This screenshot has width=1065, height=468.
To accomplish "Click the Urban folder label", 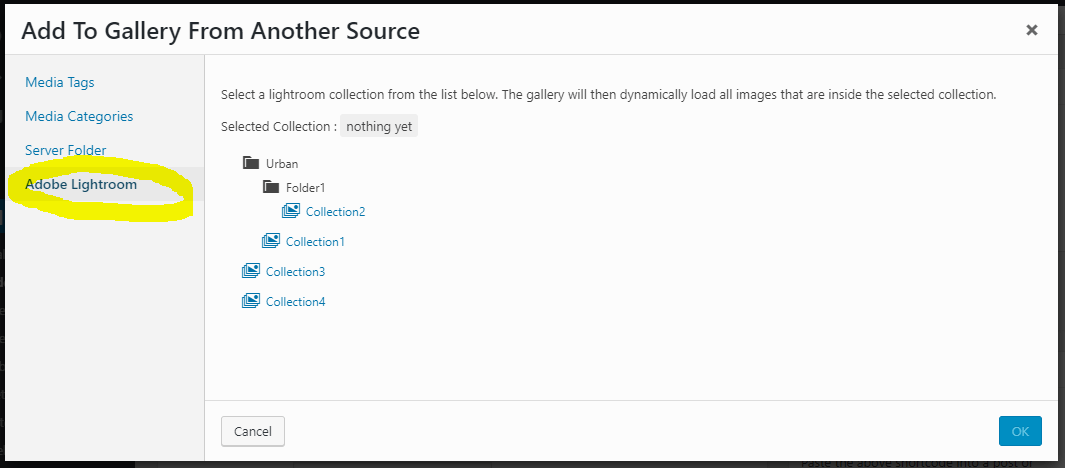I will (x=282, y=164).
